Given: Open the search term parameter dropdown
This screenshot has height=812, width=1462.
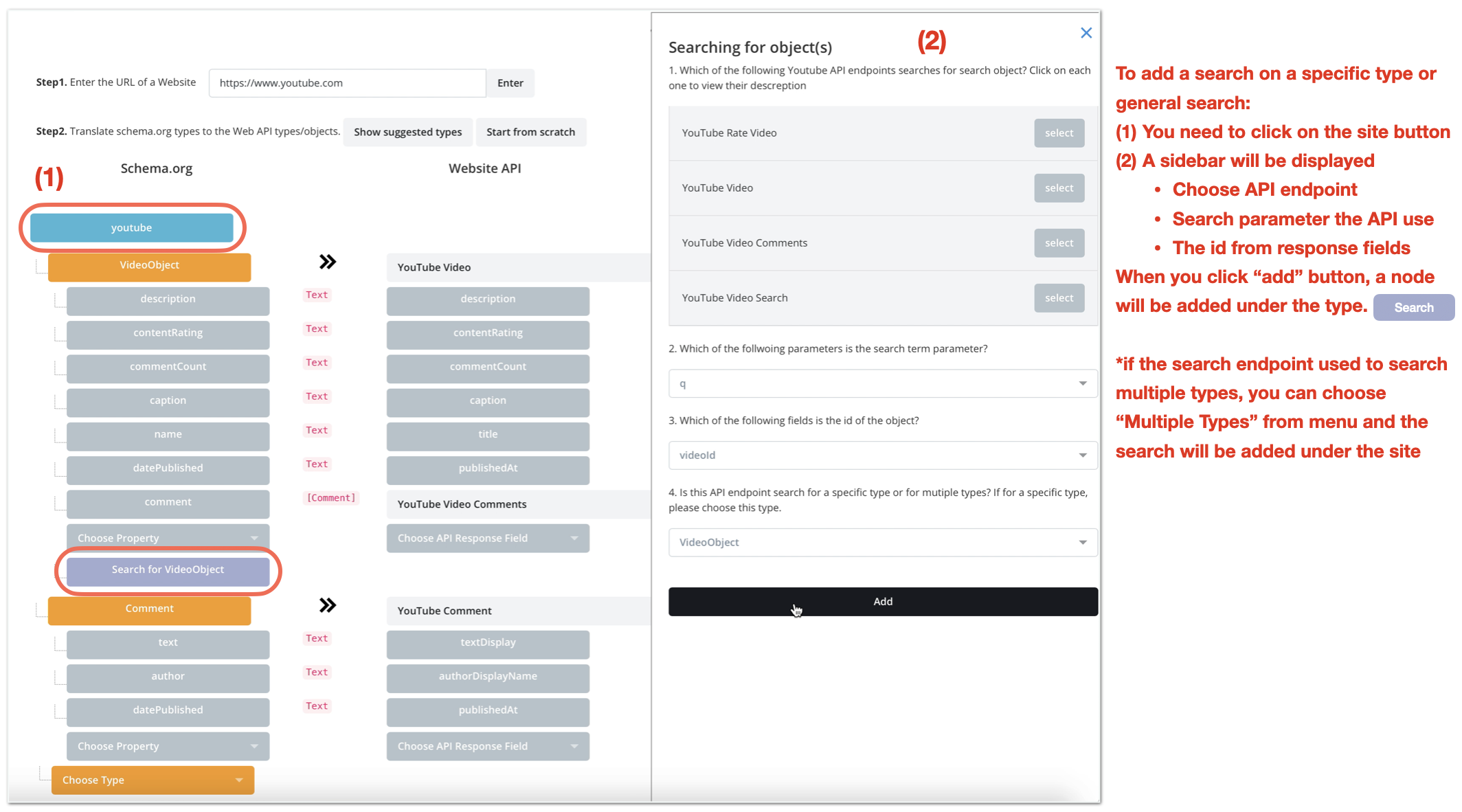Looking at the screenshot, I should 882,384.
